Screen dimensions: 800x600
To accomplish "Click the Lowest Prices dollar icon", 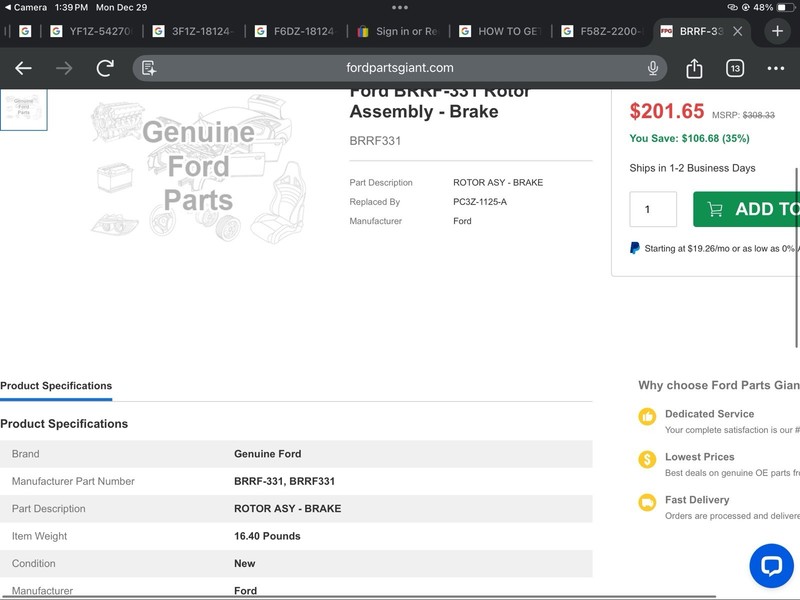I will click(x=647, y=459).
